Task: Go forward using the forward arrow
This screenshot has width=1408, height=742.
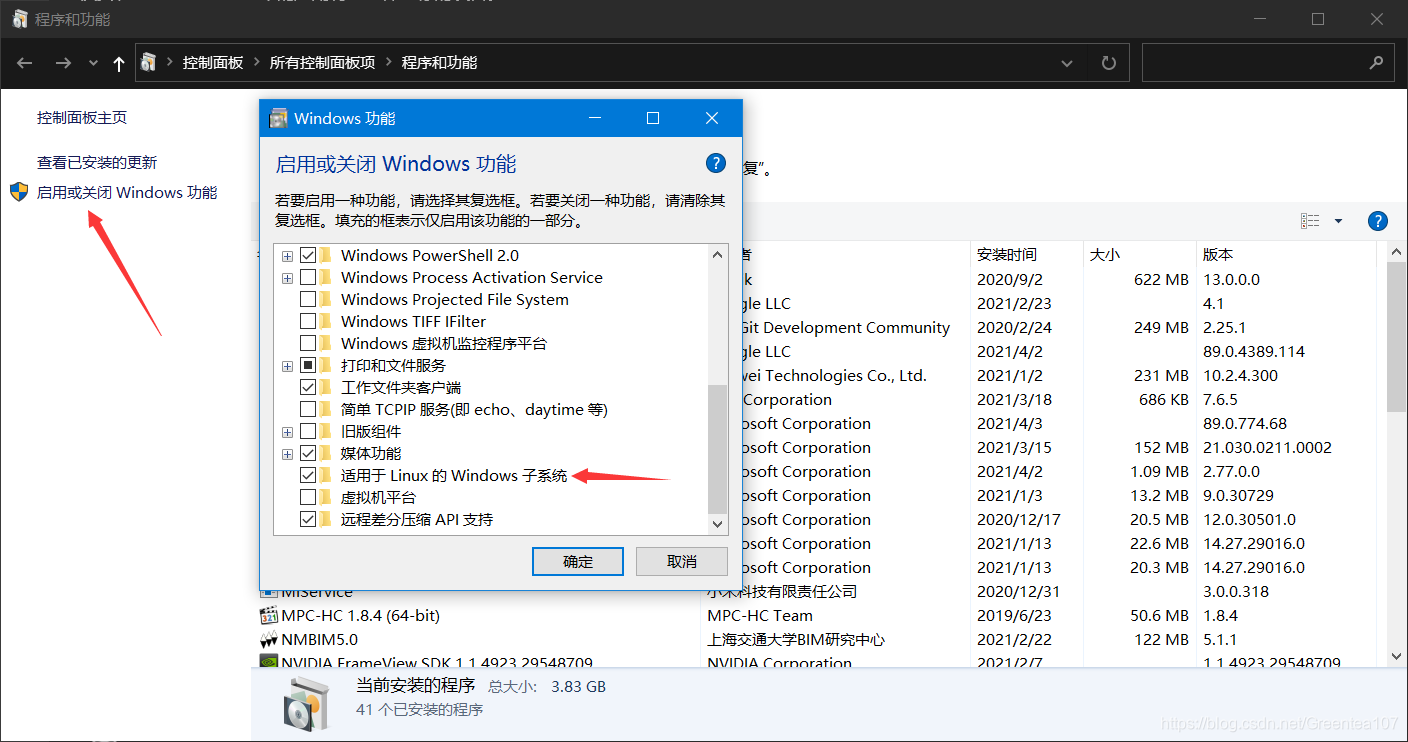Action: point(63,63)
